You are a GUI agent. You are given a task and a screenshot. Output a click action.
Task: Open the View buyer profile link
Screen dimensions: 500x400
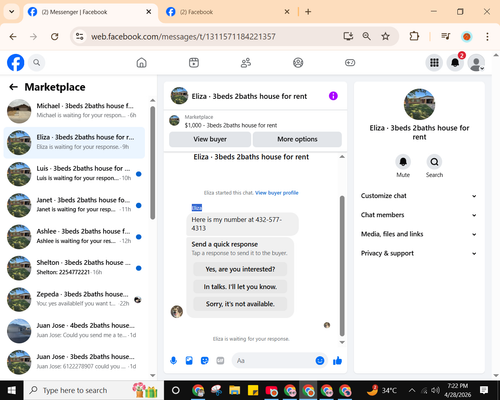[277, 193]
